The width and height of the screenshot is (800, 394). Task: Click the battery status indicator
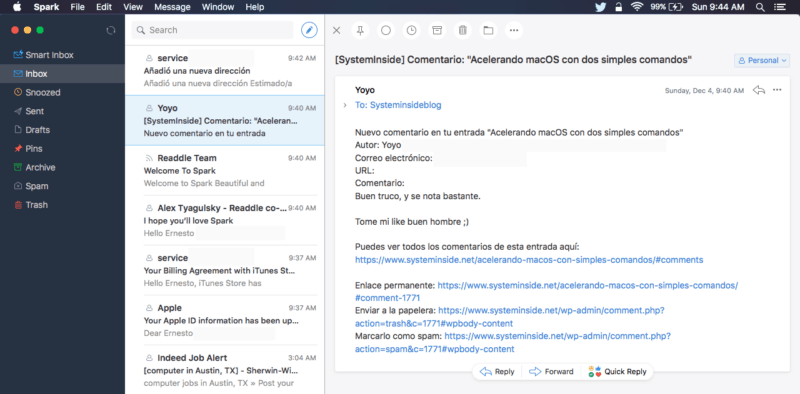point(666,7)
